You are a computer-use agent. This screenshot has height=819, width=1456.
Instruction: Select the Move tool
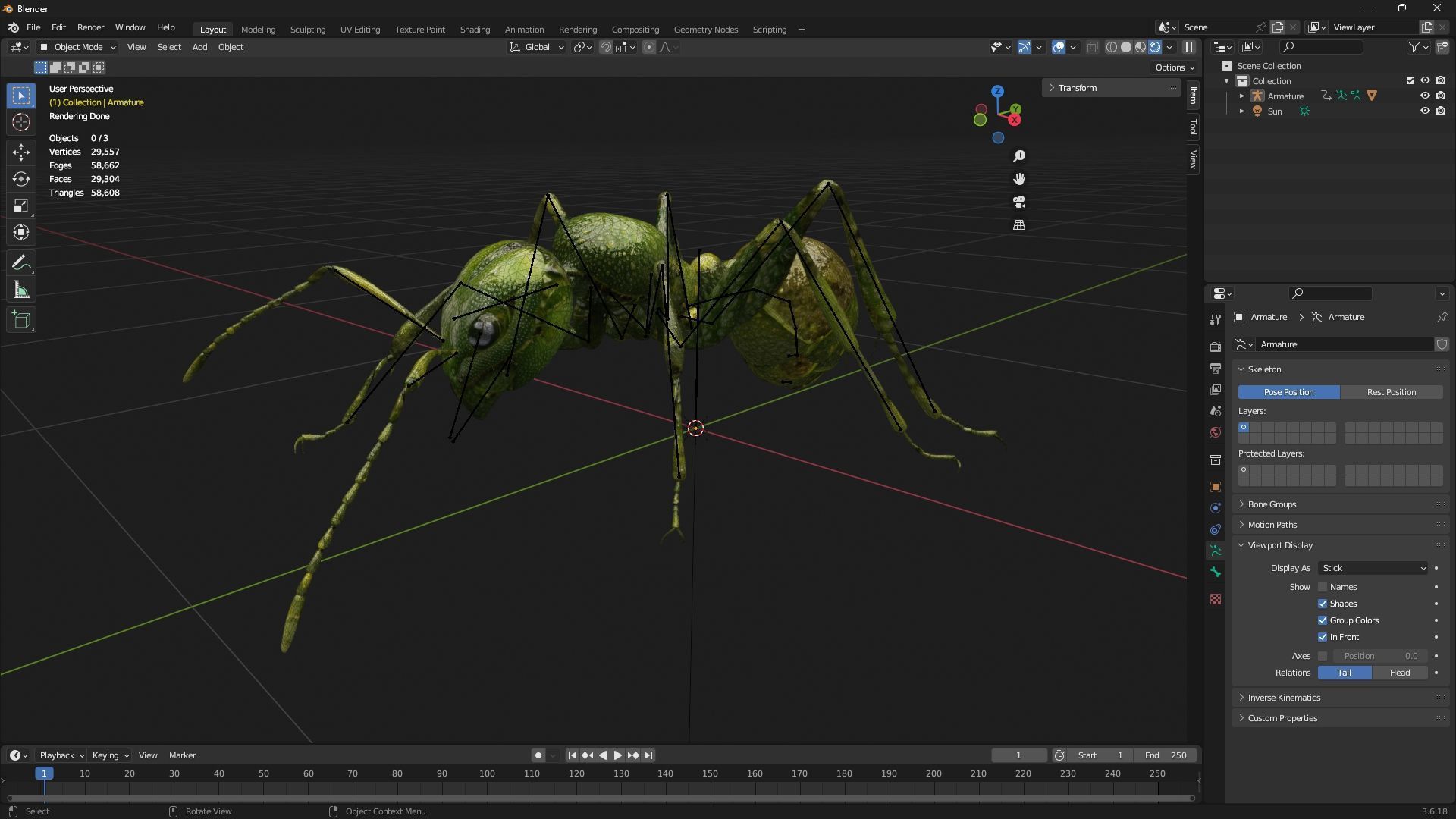[21, 152]
